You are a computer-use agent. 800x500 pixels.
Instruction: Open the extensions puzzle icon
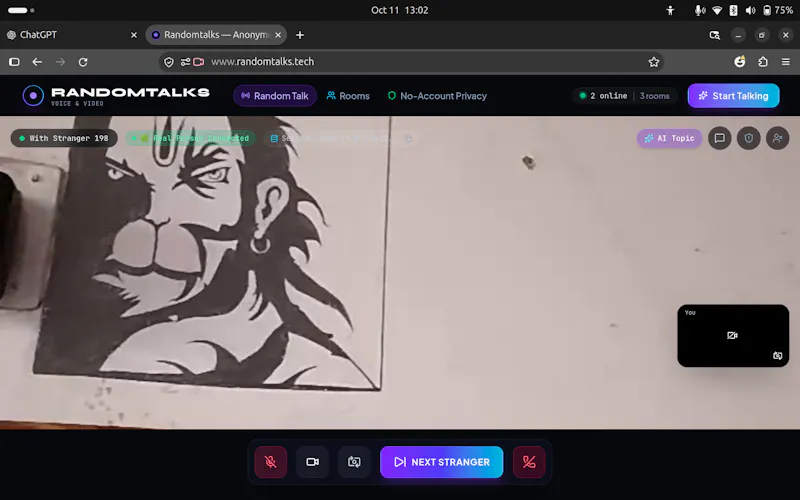point(763,62)
